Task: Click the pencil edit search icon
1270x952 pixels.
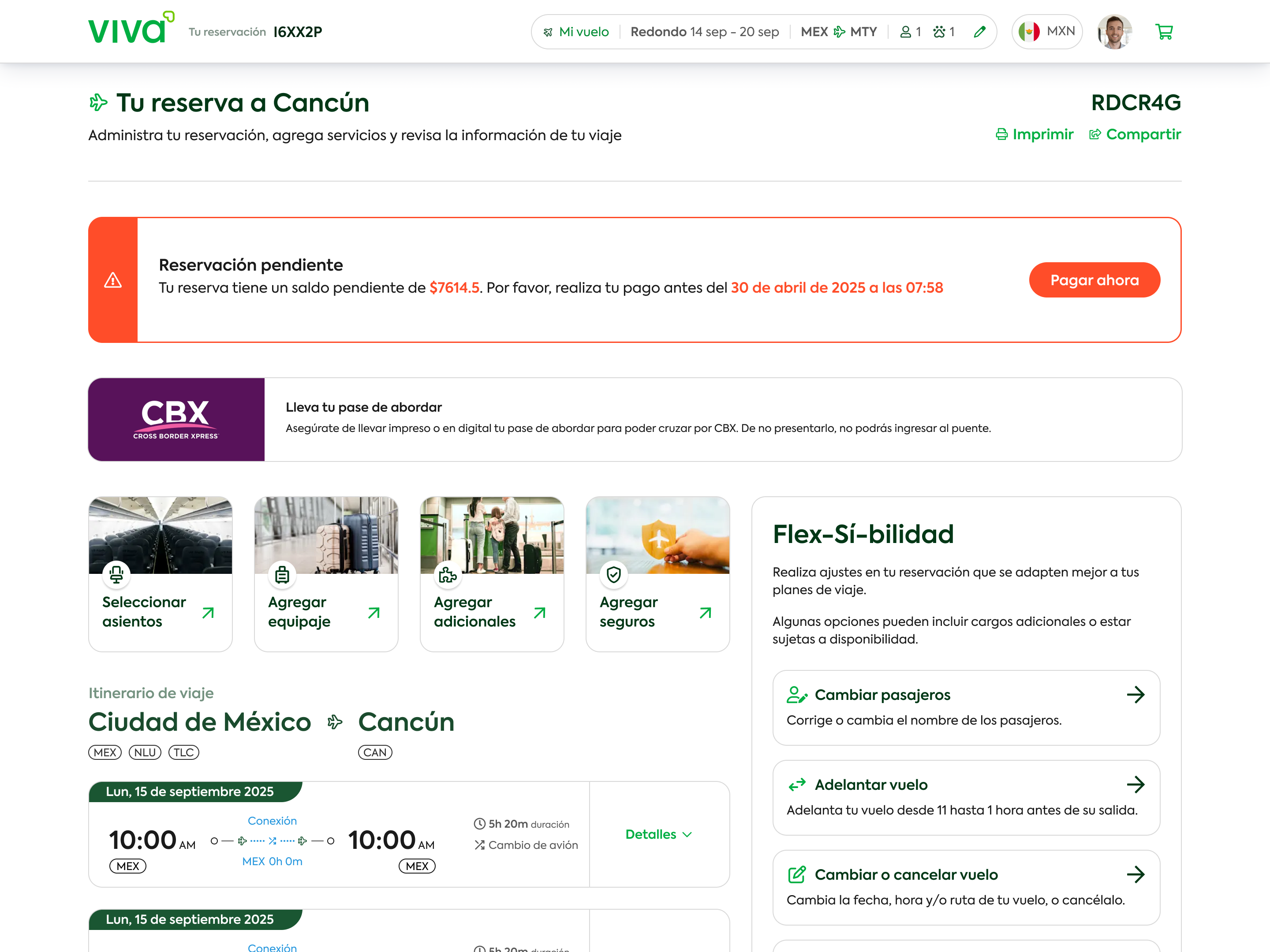Action: [979, 32]
